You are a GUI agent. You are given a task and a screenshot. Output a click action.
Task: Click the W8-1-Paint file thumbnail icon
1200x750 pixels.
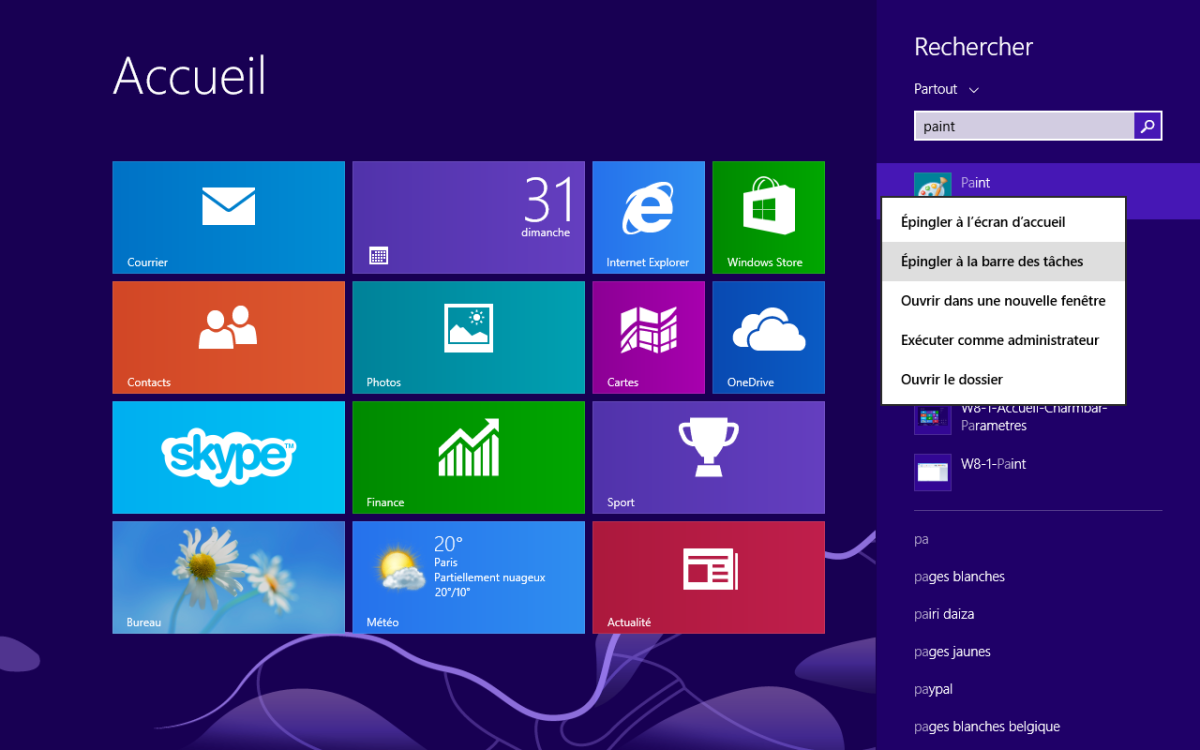coord(932,472)
